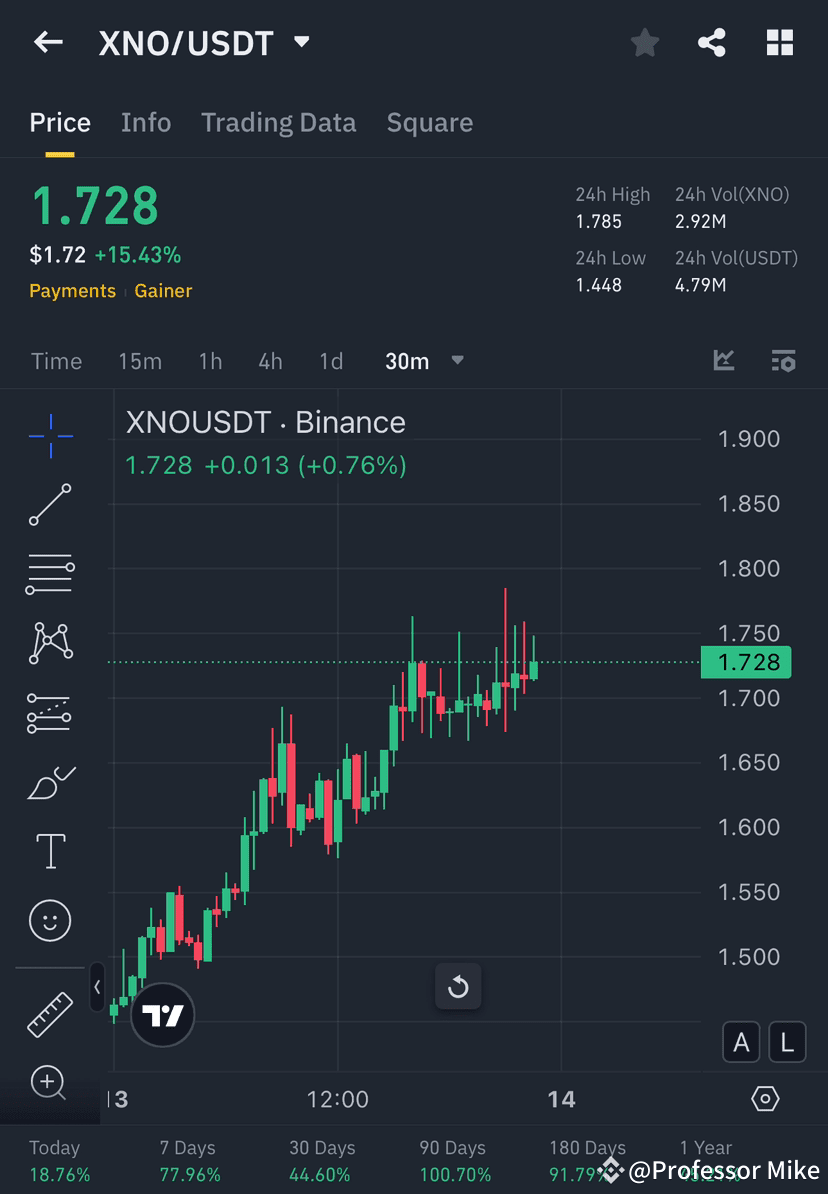Open the emoji sticker tool
This screenshot has height=1194, width=828.
pyautogui.click(x=50, y=920)
